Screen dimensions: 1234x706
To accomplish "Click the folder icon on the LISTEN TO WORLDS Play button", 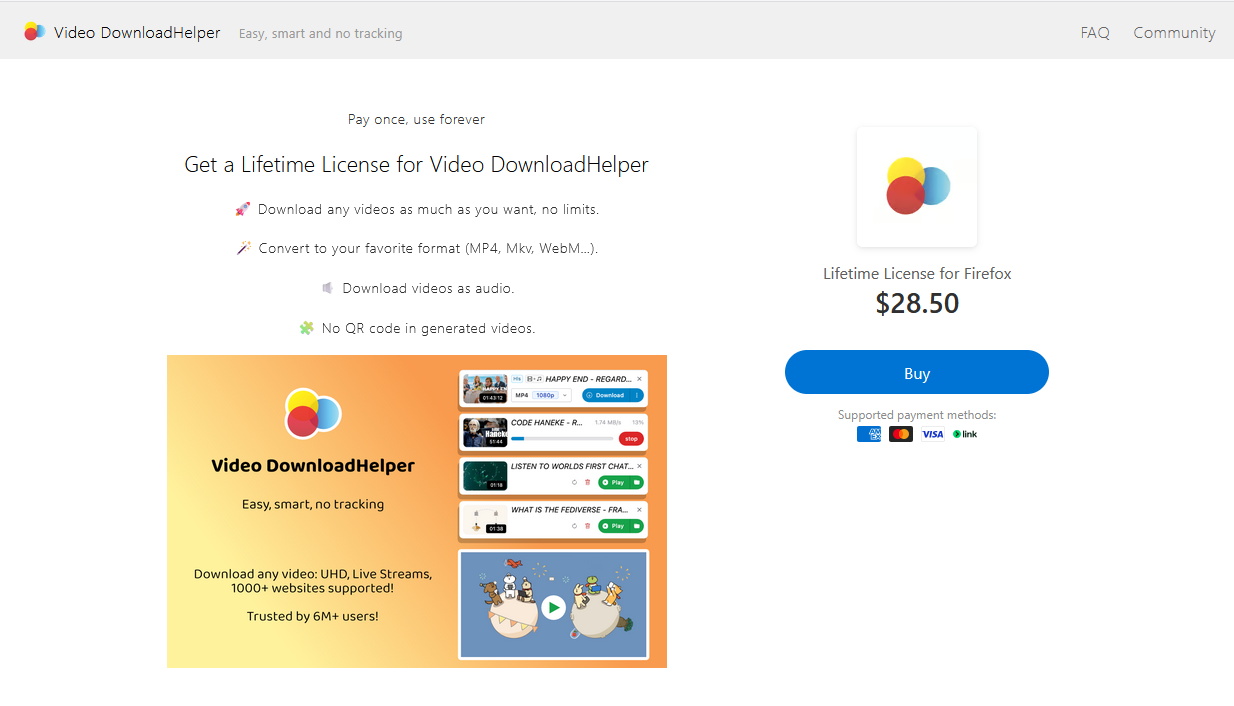I will [637, 482].
